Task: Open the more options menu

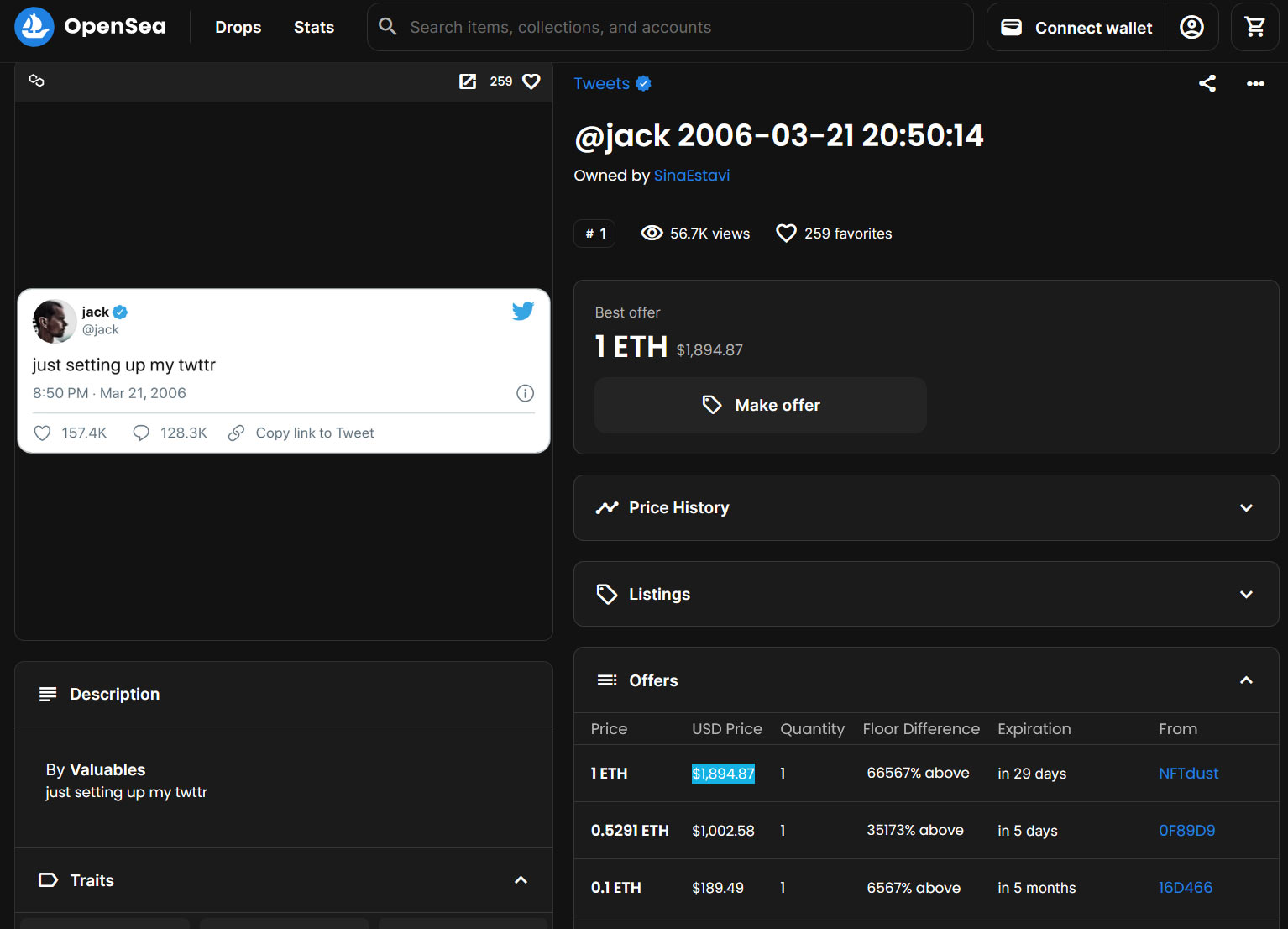Action: pyautogui.click(x=1255, y=83)
